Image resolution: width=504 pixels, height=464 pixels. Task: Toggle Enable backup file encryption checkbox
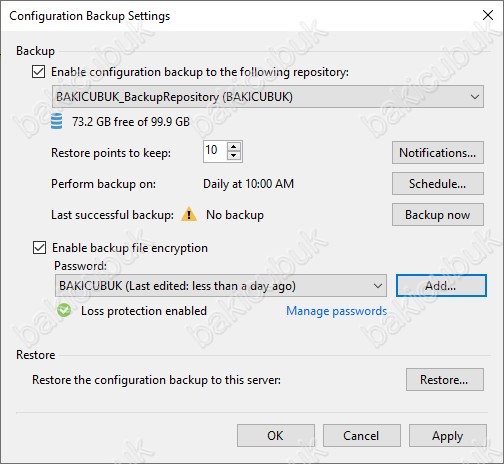[x=39, y=248]
